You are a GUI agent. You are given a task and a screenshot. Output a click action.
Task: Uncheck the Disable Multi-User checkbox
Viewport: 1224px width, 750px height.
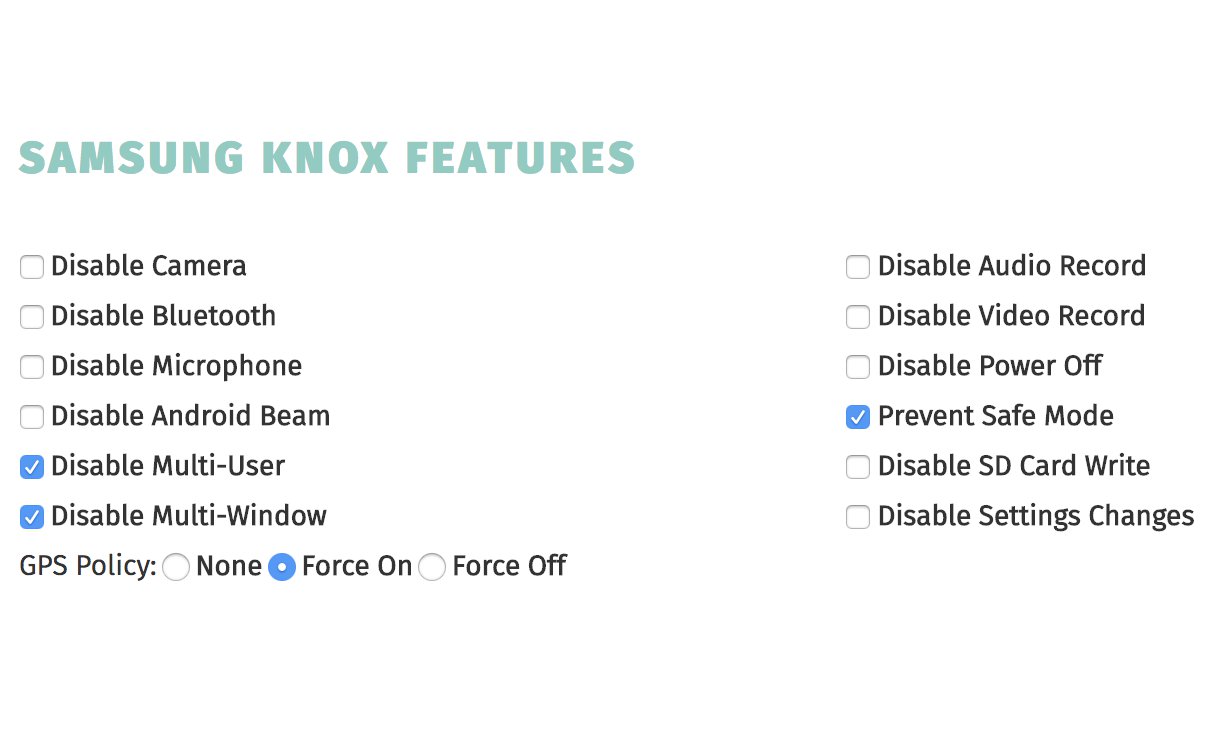point(32,467)
